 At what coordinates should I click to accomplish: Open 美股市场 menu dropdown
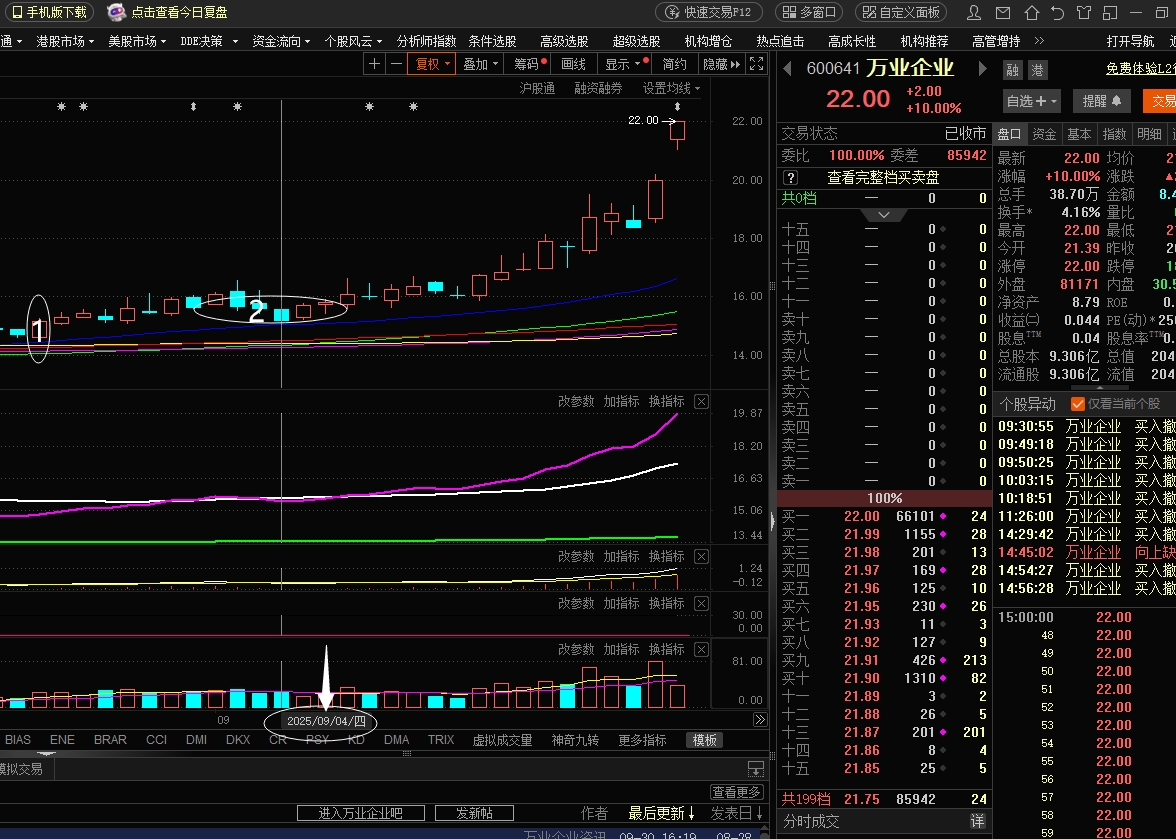pos(137,41)
